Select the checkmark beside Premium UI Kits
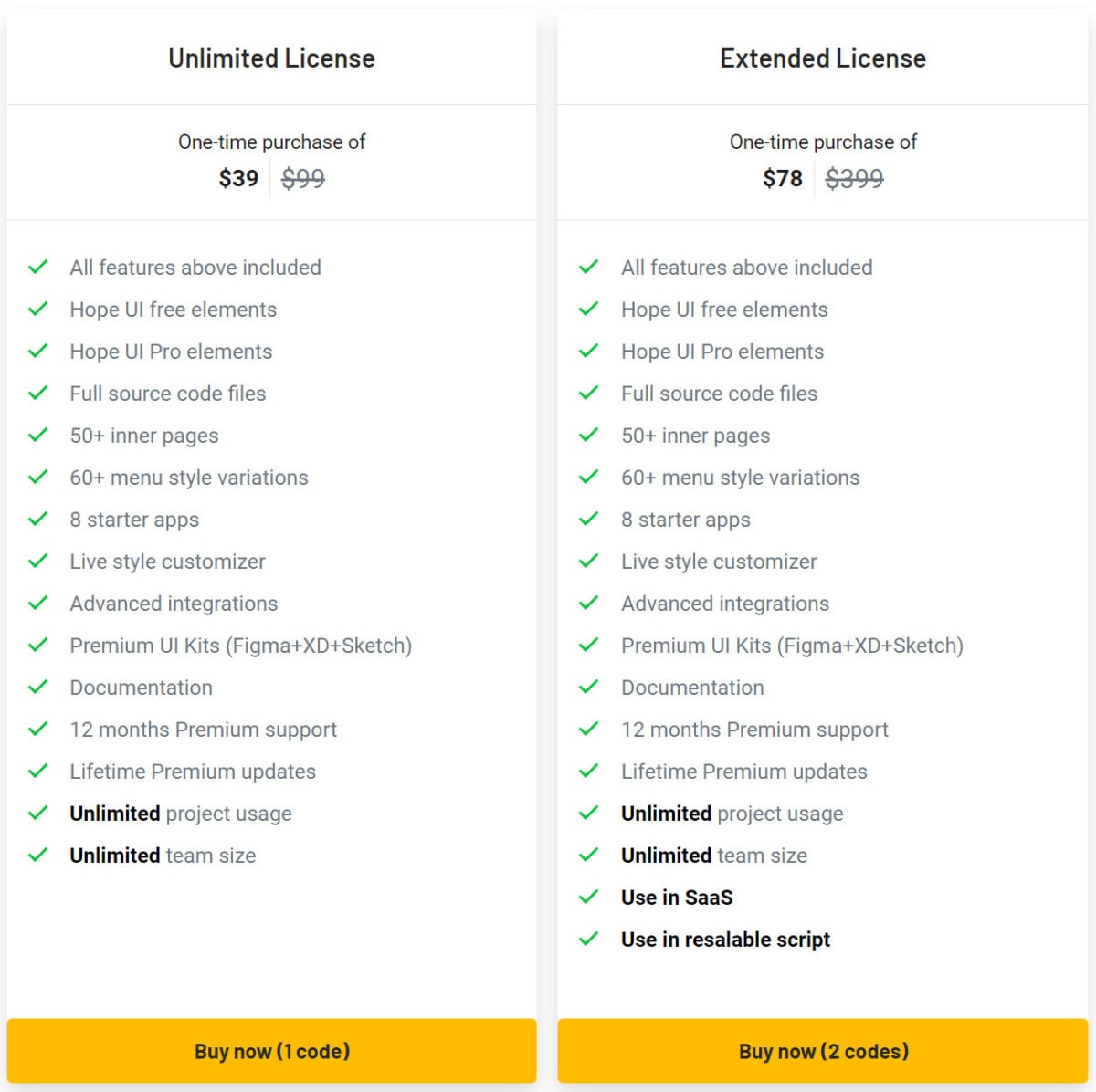Screen dimensions: 1096x1092 38,645
